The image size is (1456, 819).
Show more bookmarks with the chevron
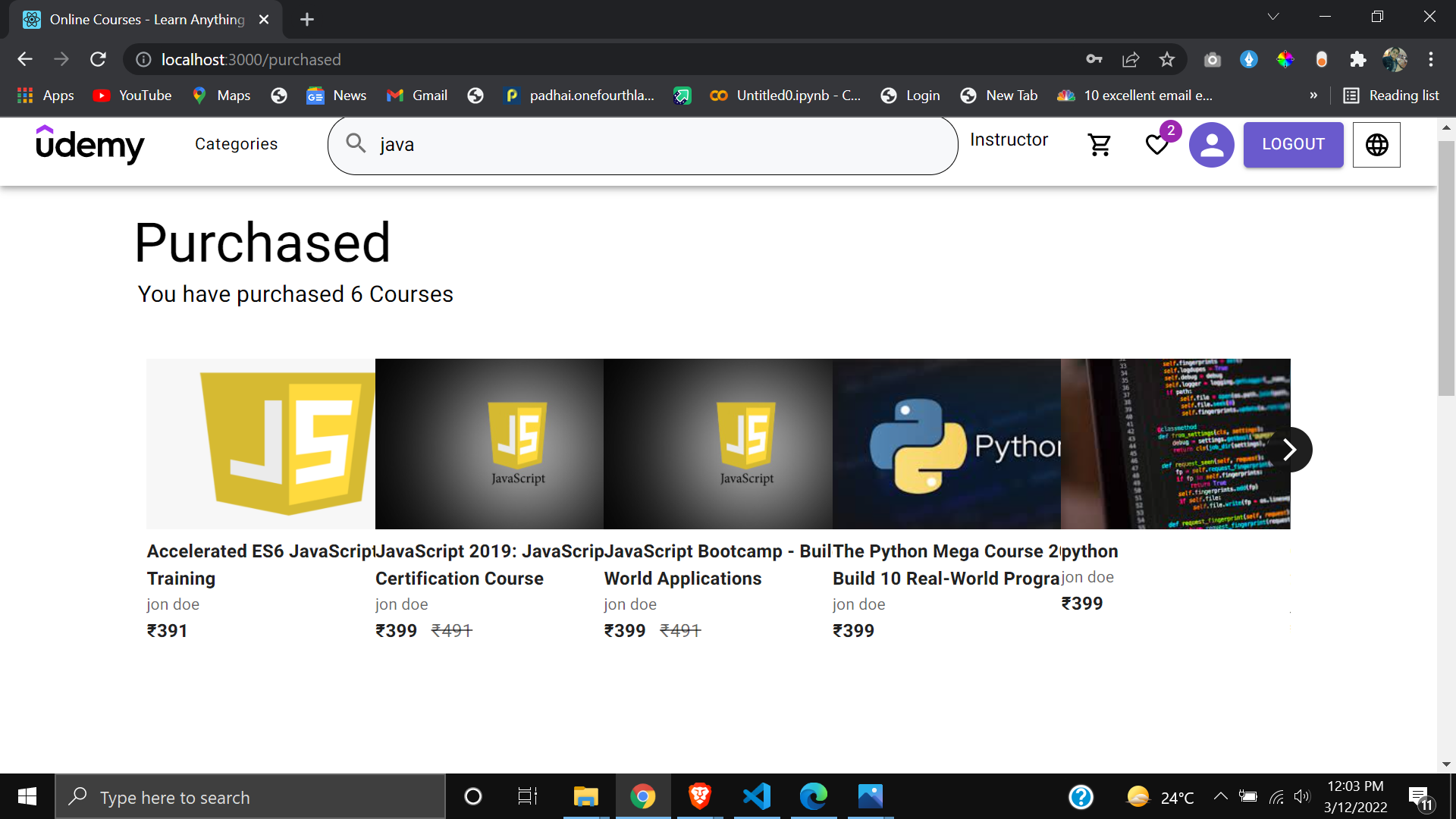pos(1313,96)
